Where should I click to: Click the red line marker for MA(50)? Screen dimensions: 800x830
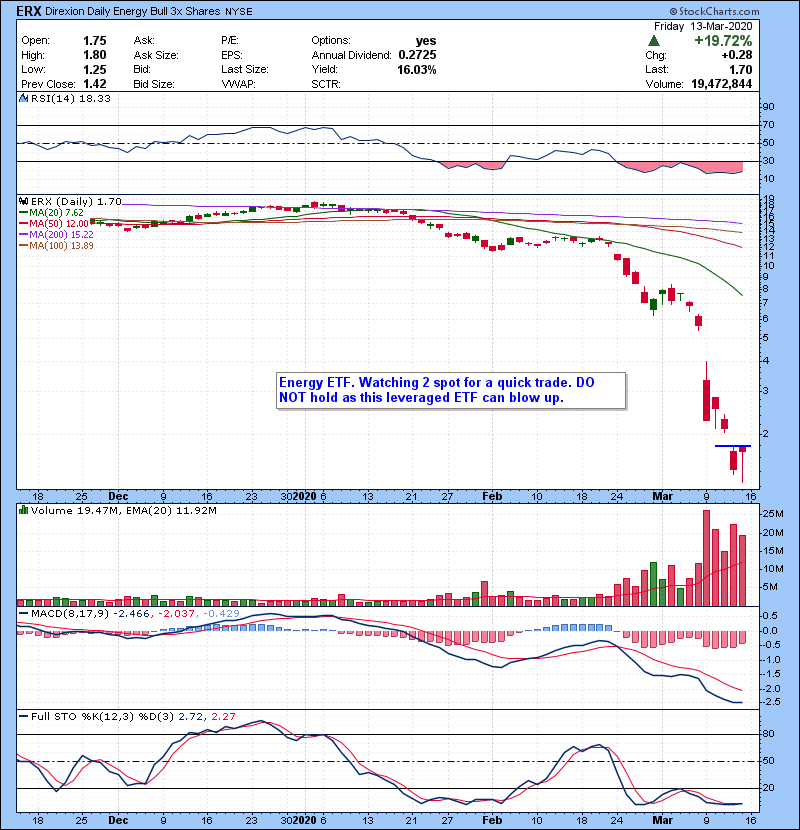pos(23,224)
